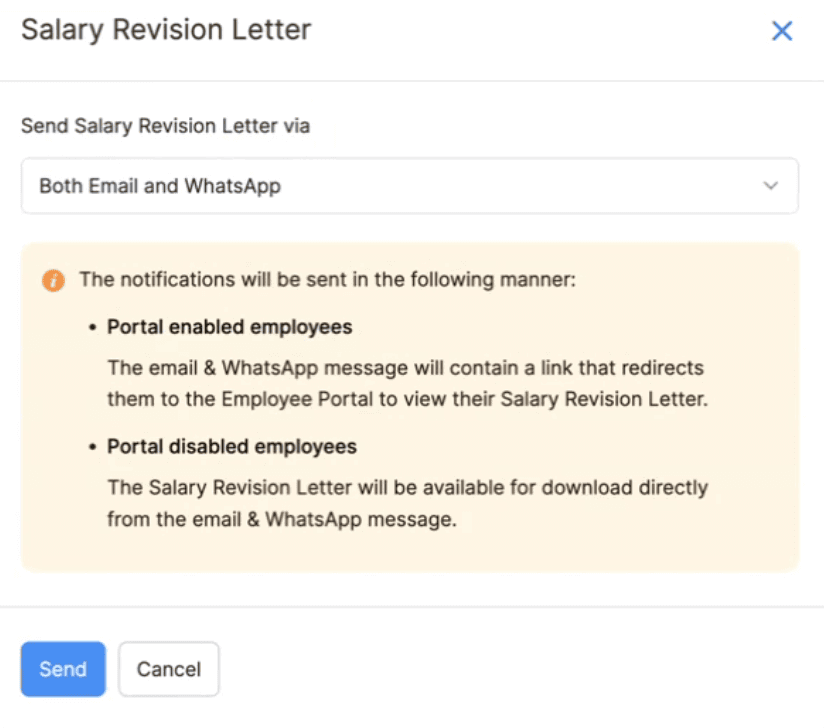Click the Send Salary Revision Letter via label

point(165,126)
